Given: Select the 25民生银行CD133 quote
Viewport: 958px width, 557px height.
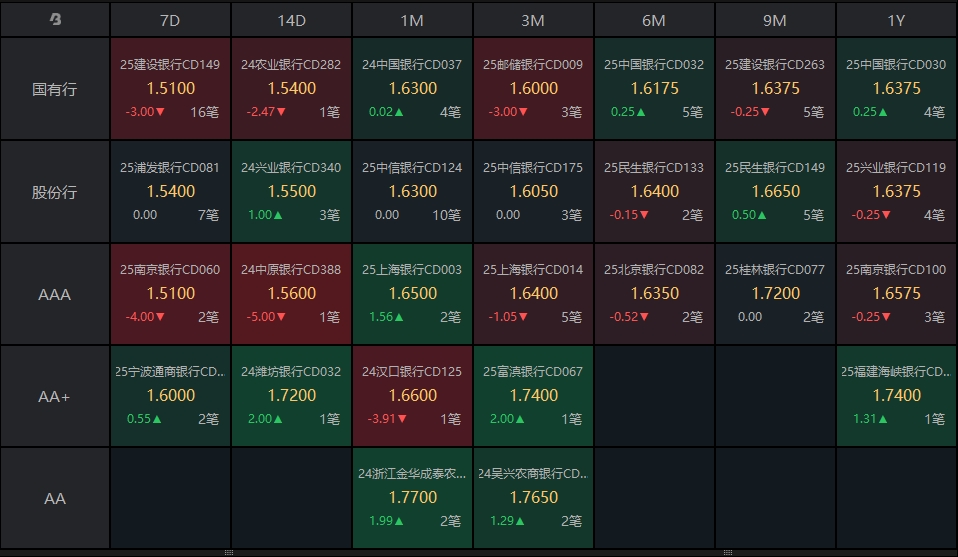Looking at the screenshot, I should [654, 192].
